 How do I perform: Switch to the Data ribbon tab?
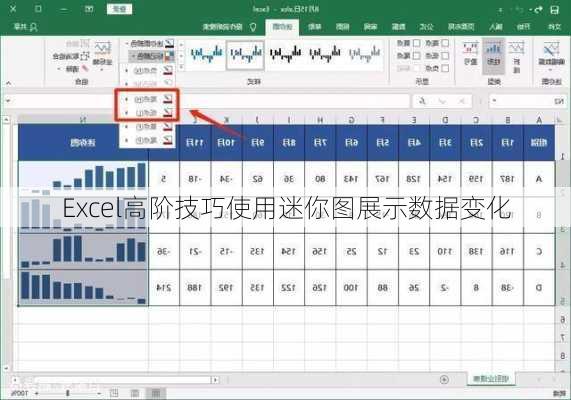398,27
